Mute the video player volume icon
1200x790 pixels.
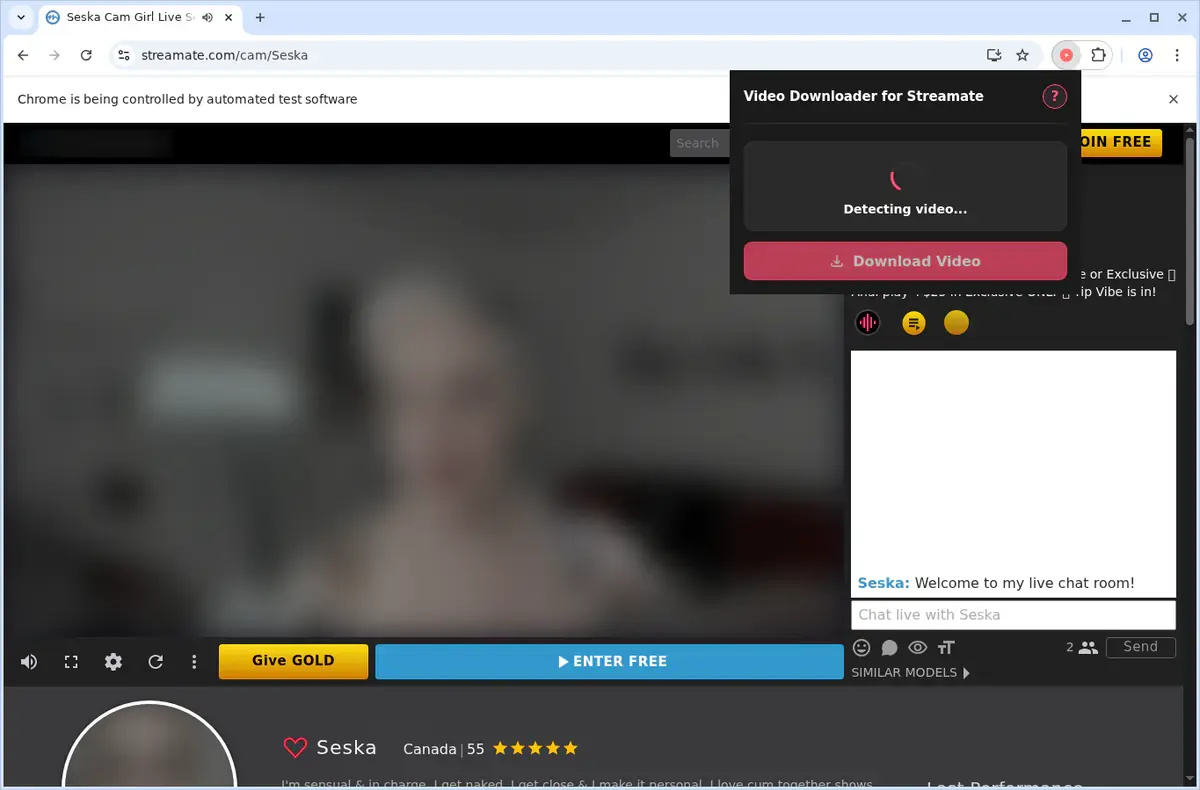[29, 662]
